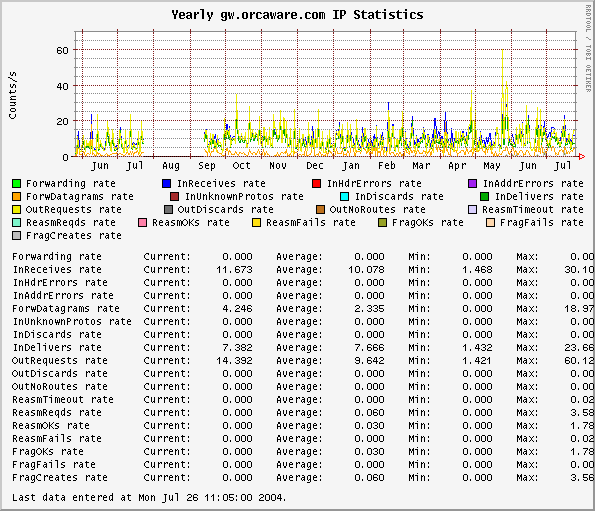Click the brown OutNoRoutes rate legend swatch
595x511 pixels.
320,209
